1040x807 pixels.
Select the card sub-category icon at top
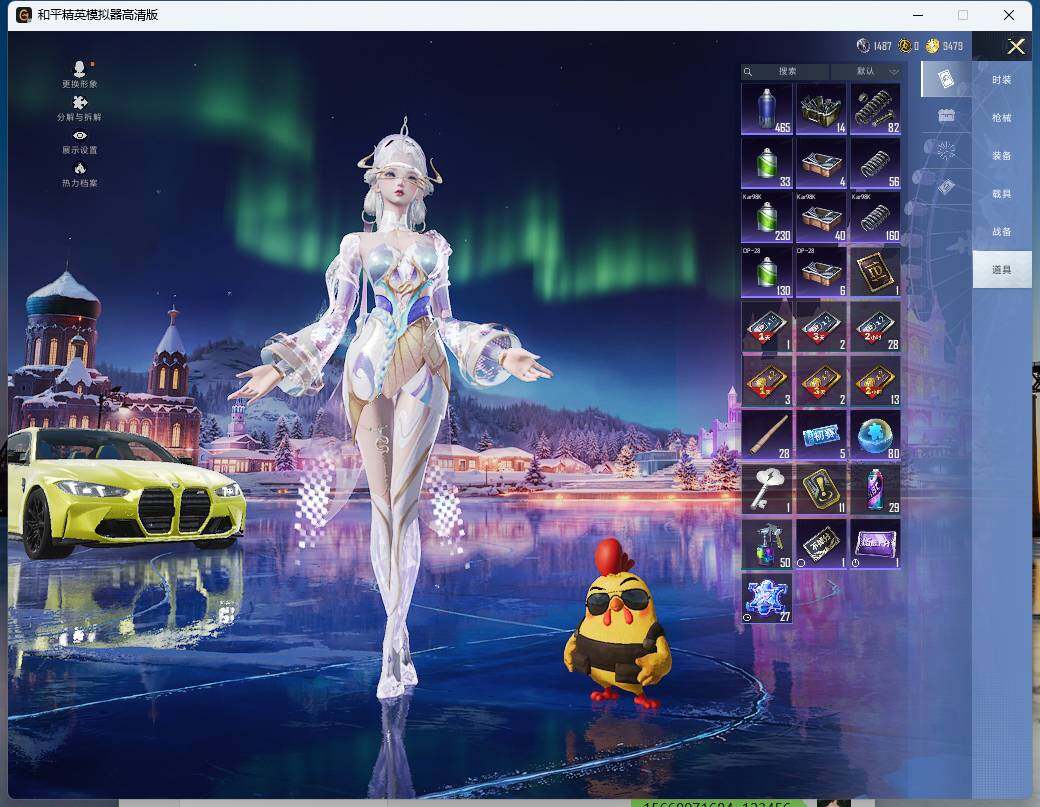(x=946, y=79)
